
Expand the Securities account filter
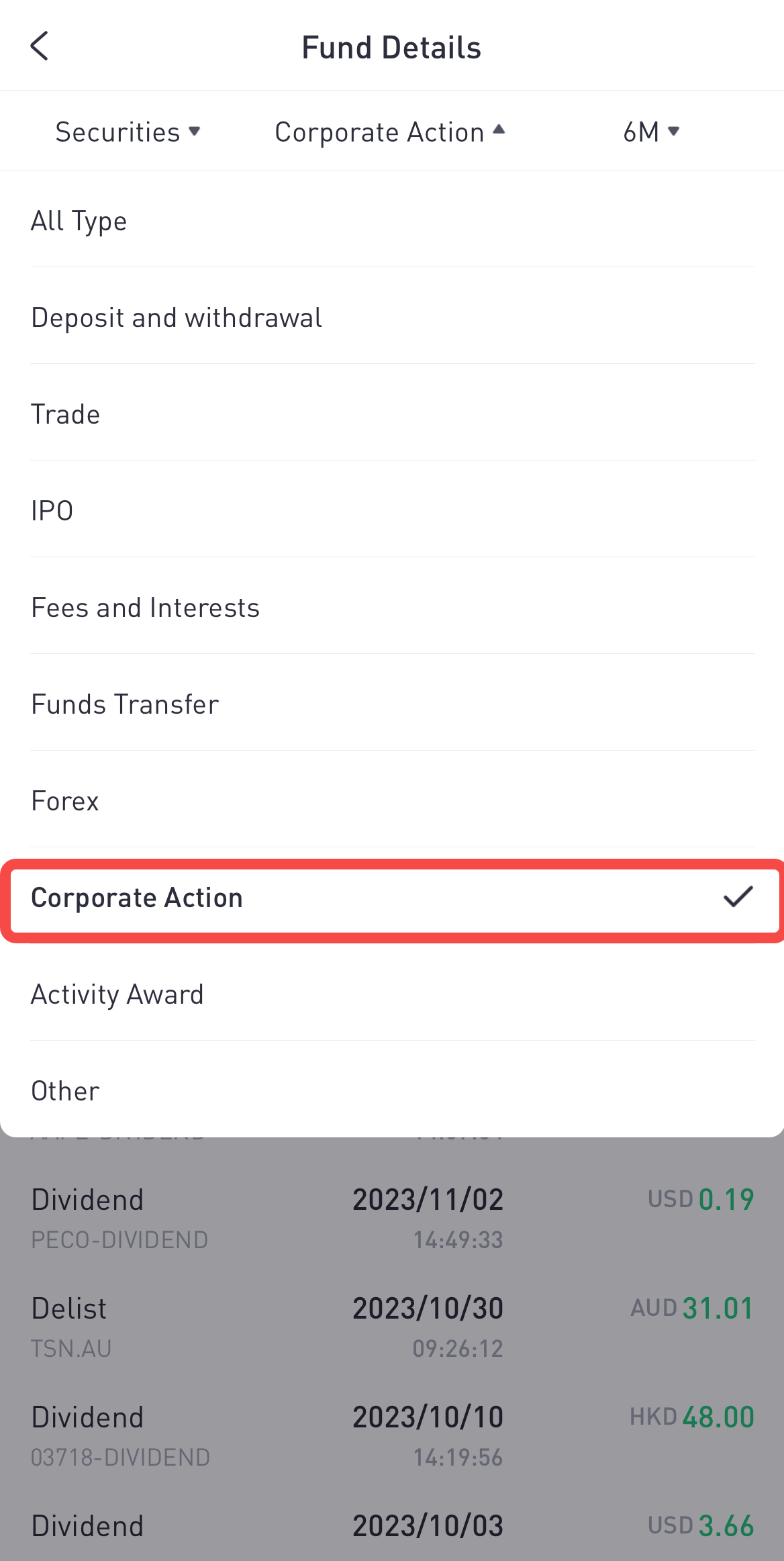(x=128, y=132)
